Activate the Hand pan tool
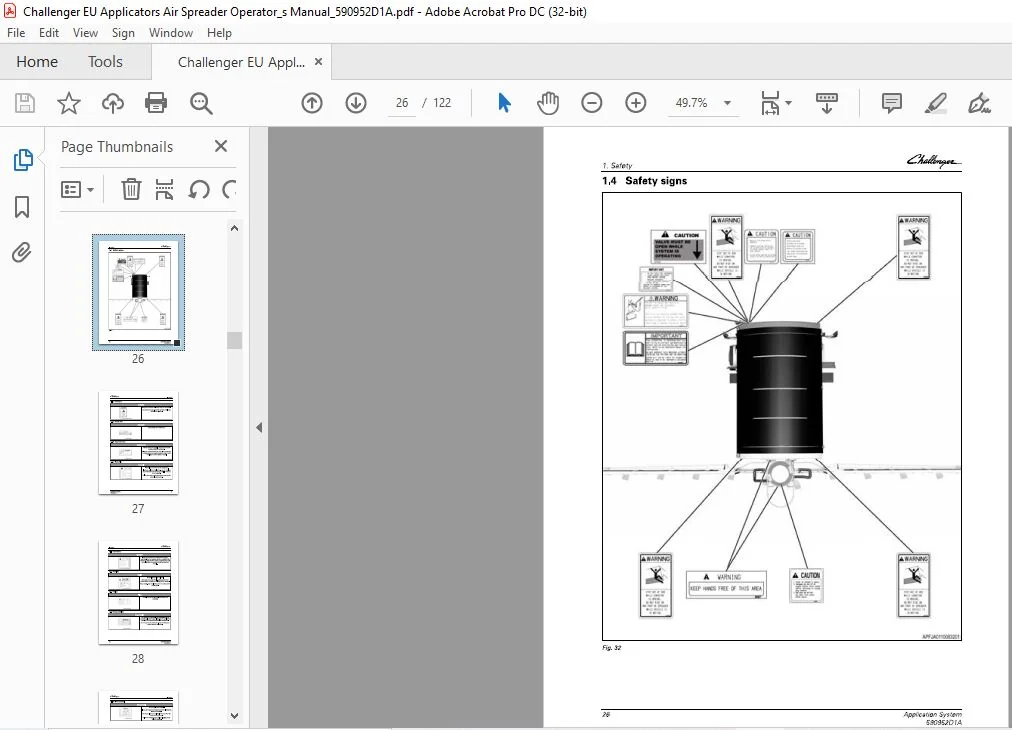The height and width of the screenshot is (730, 1012). [547, 103]
